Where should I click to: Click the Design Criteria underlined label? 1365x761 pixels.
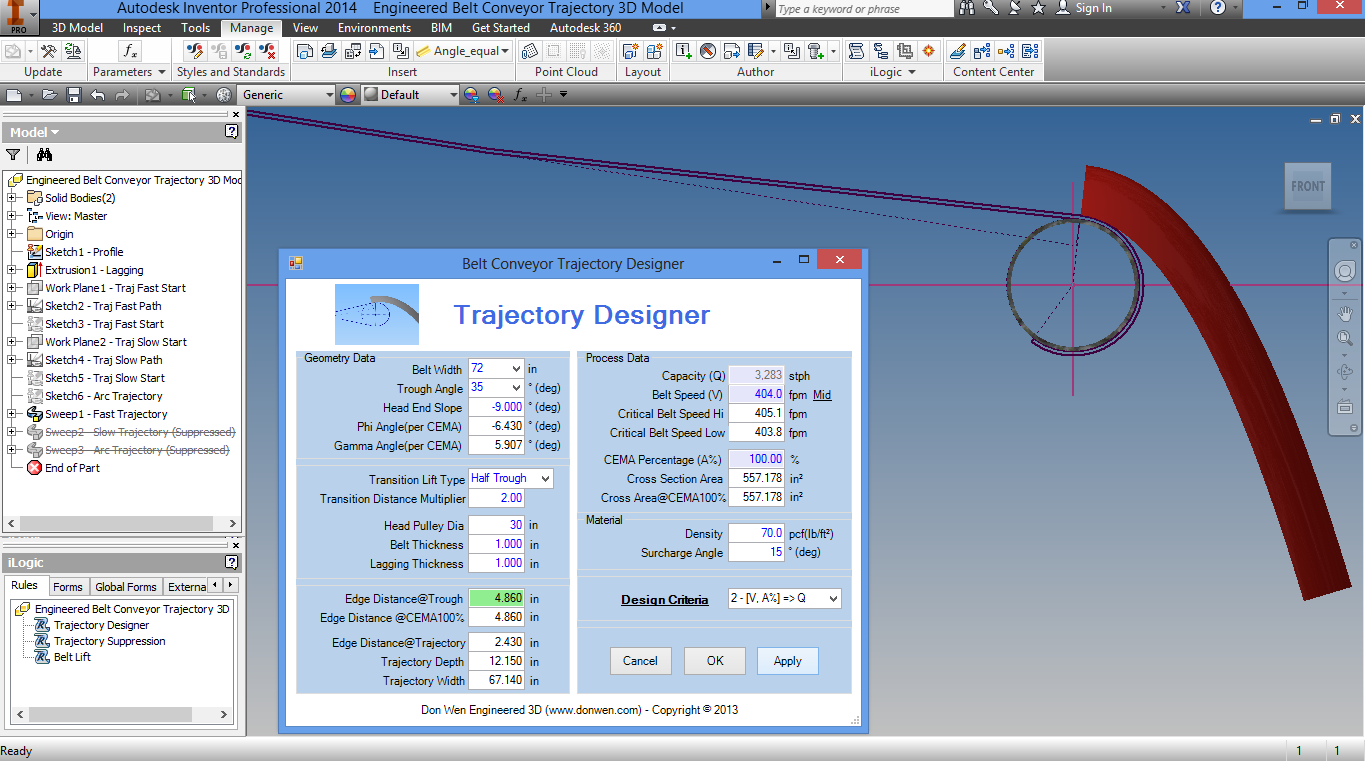pos(665,600)
